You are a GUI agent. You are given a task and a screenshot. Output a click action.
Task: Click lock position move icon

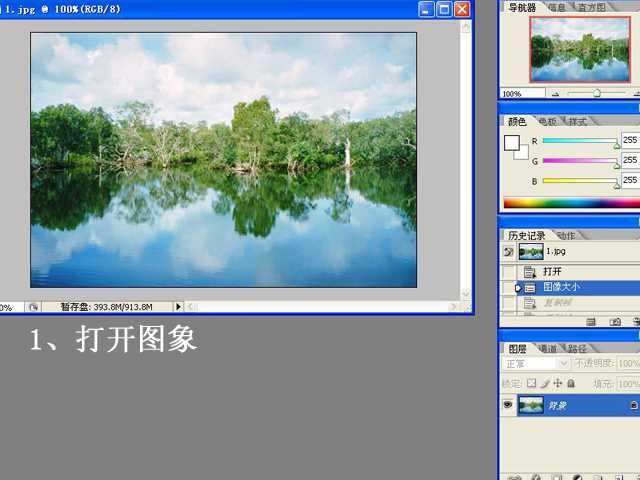[558, 383]
